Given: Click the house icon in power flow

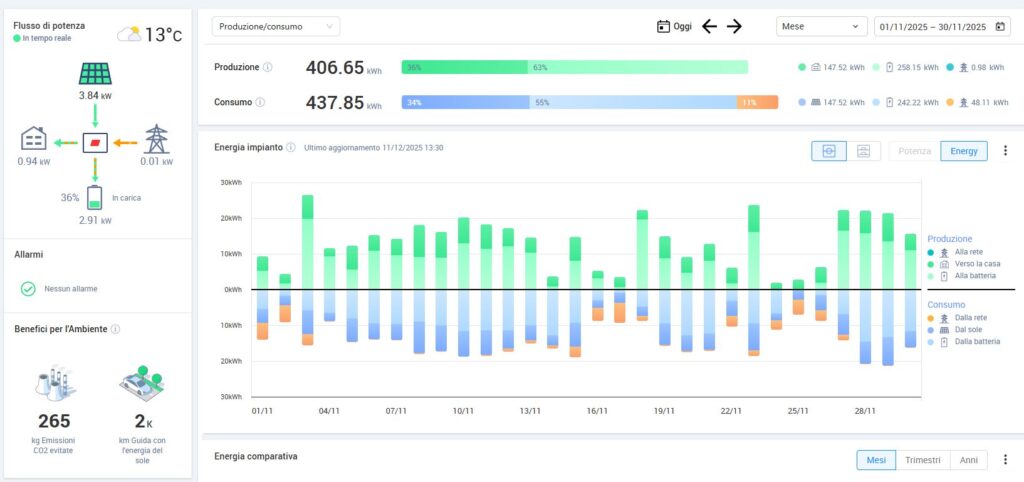Looking at the screenshot, I should pyautogui.click(x=34, y=139).
